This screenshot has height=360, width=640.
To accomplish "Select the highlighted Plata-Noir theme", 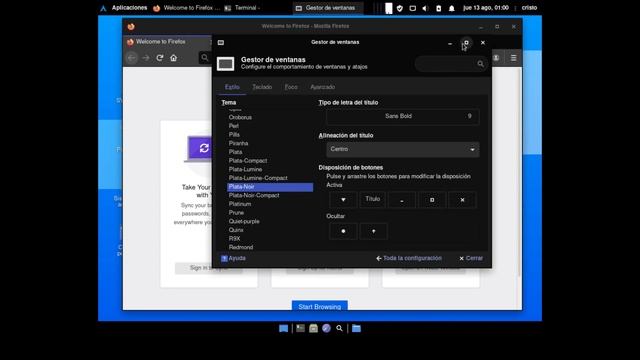I will tap(270, 187).
